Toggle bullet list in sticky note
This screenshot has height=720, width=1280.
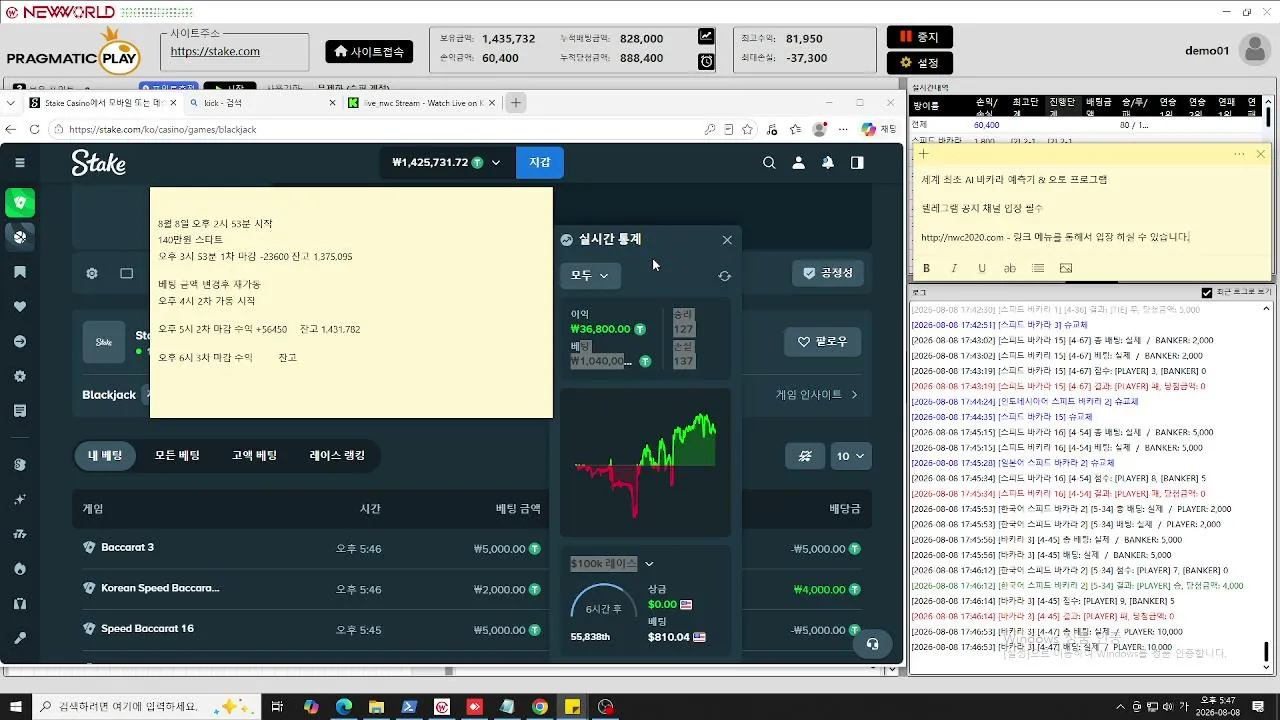[x=1038, y=268]
